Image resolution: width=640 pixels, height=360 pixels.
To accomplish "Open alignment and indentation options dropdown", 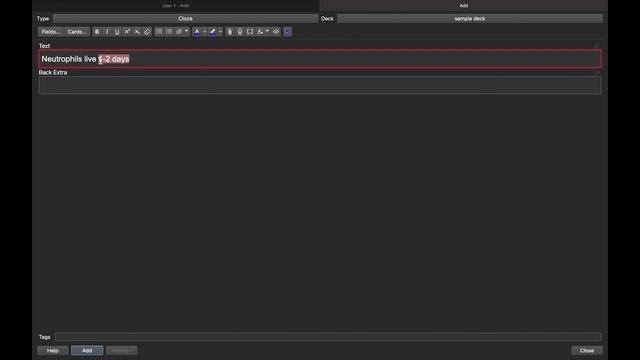I will coord(182,32).
